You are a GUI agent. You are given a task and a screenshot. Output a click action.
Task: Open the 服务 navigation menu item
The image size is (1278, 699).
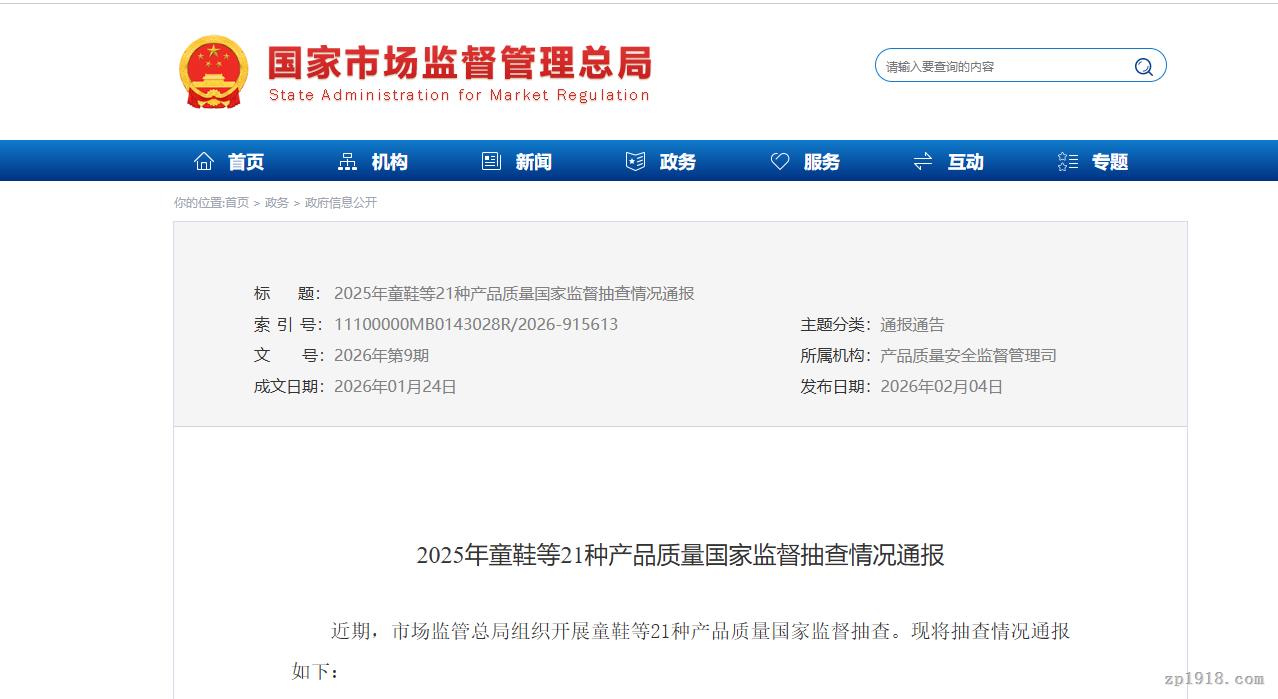[x=822, y=161]
